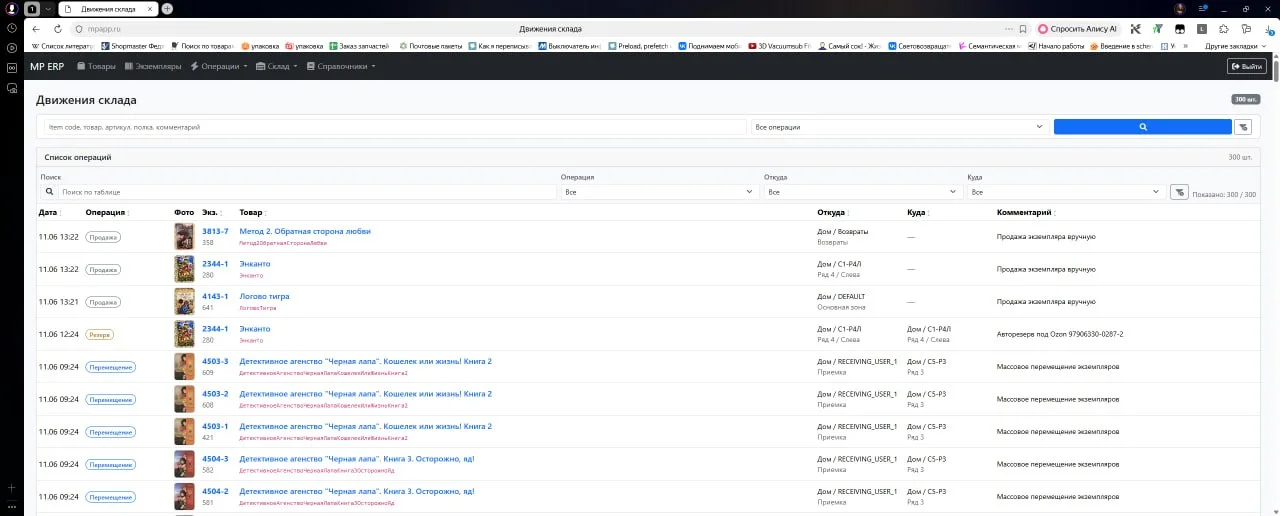1280x516 pixels.
Task: Open the browser history clock icon in sidebar
Action: tap(11, 27)
